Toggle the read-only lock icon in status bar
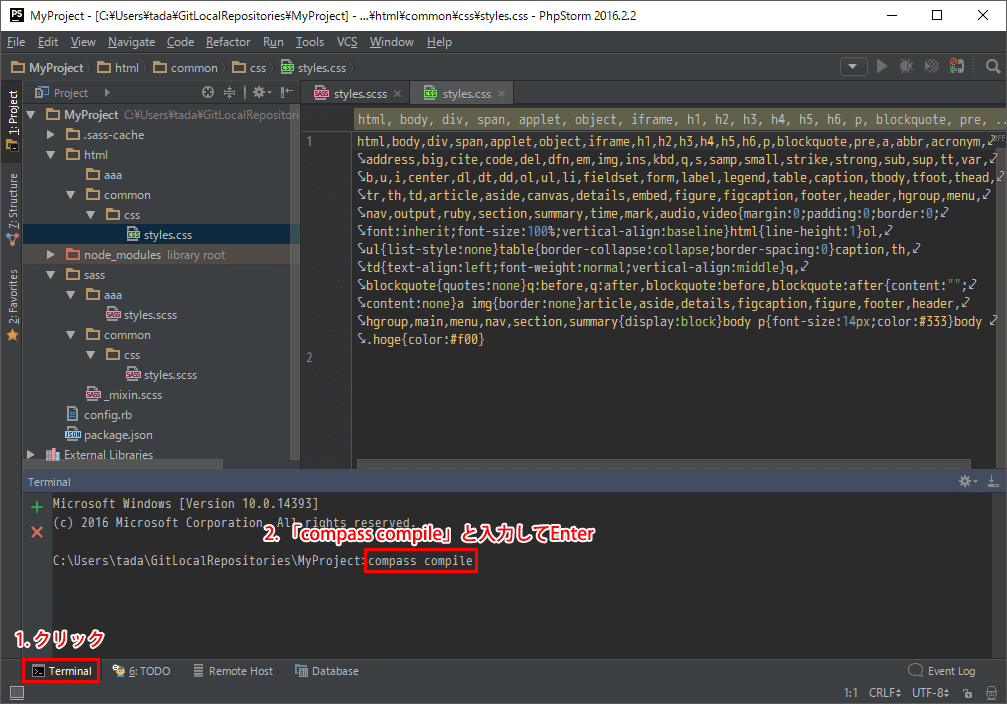 (x=967, y=692)
